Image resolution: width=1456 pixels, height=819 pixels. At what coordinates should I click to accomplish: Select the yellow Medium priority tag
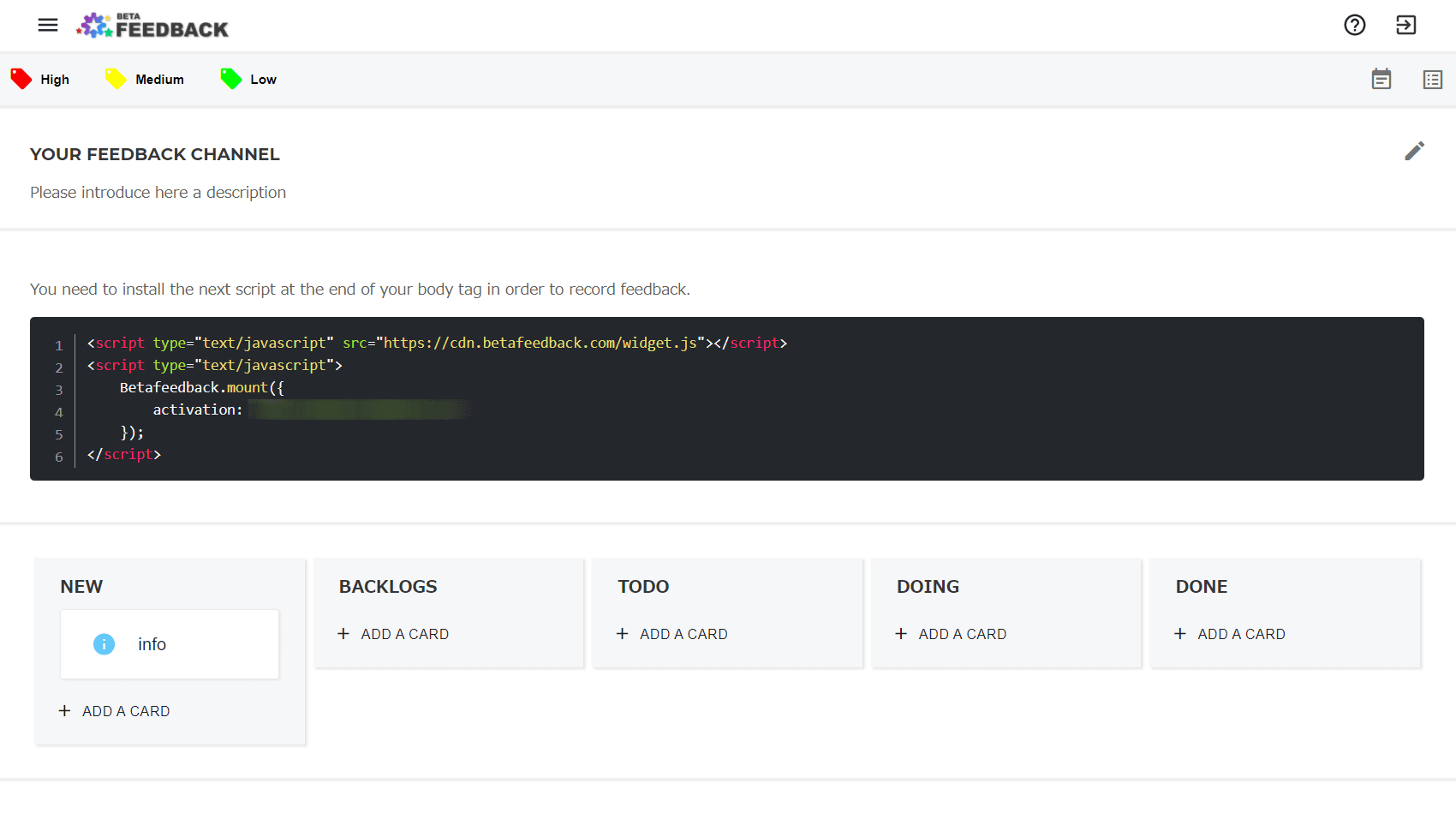(116, 79)
